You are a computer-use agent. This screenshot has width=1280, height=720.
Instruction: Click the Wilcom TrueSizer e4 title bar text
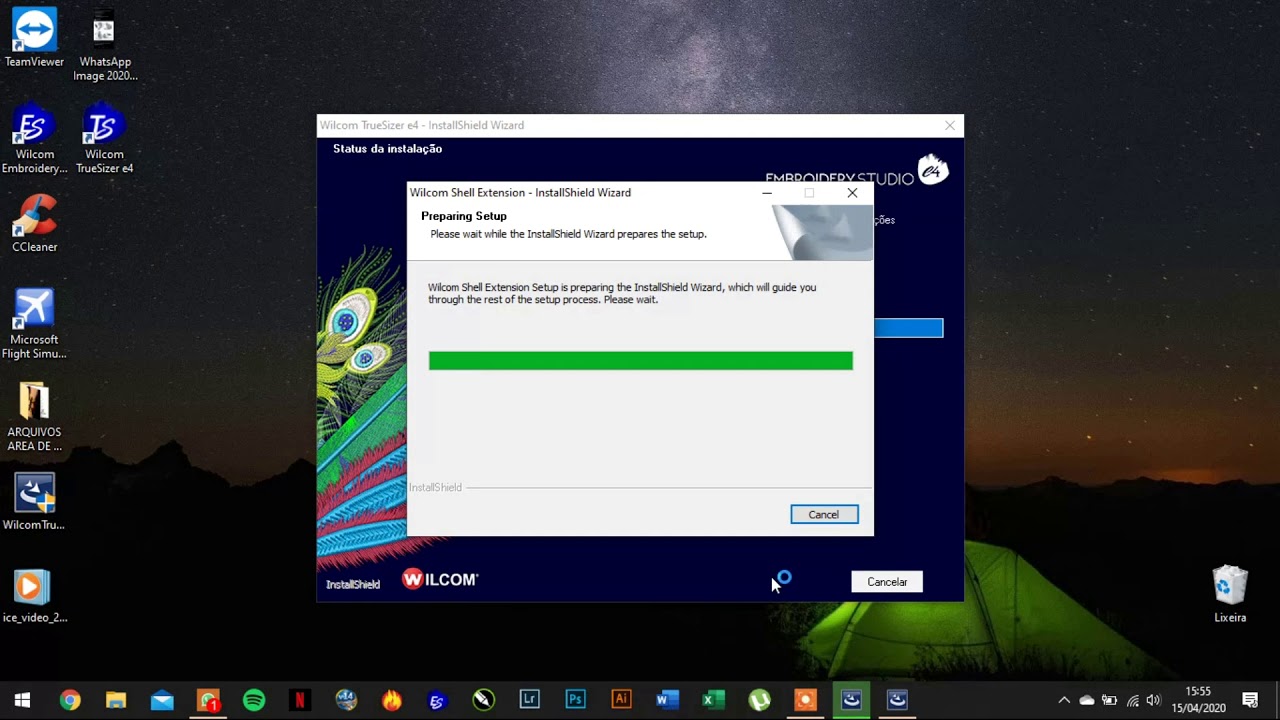[x=422, y=125]
